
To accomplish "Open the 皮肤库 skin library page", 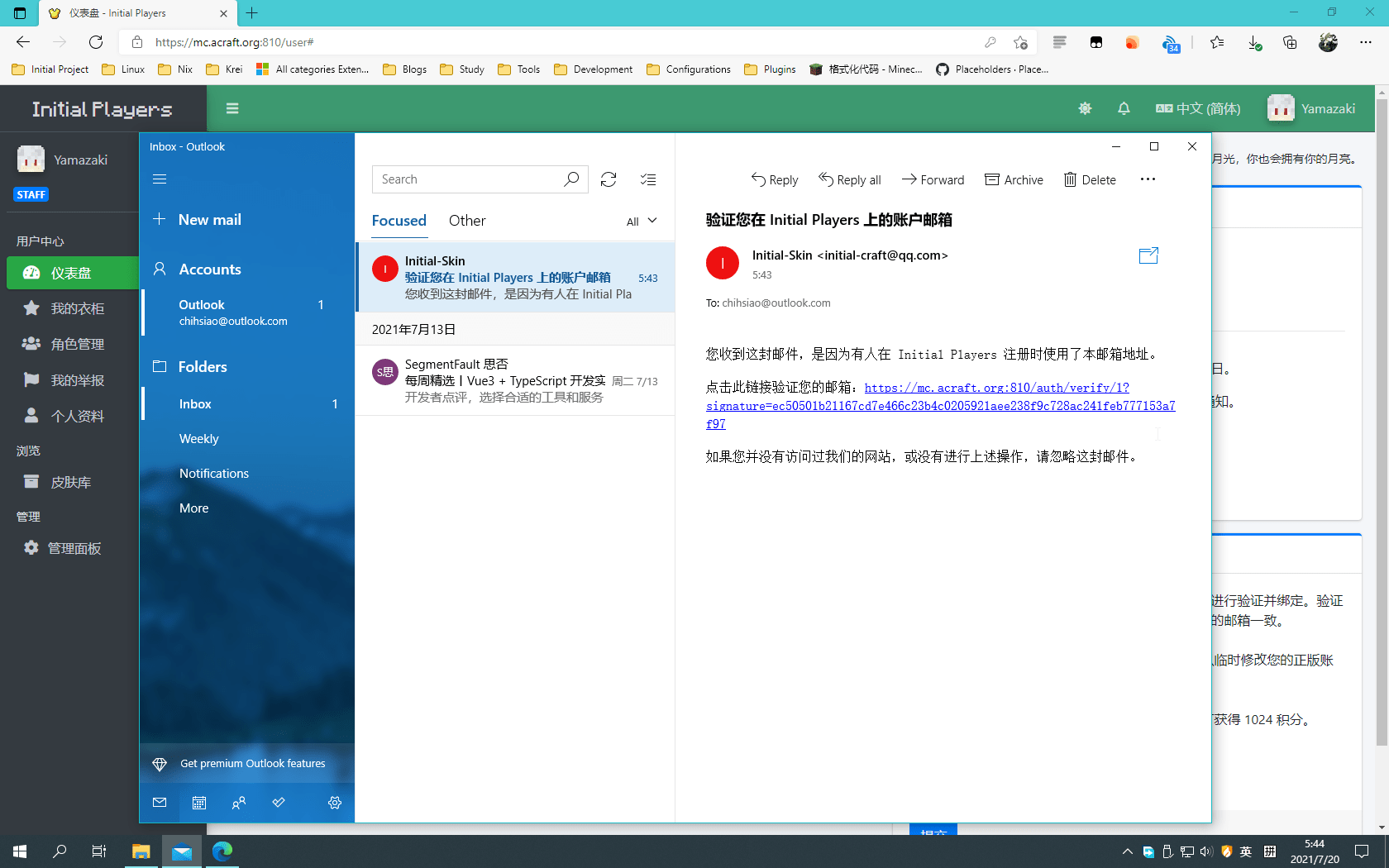I will pos(70,482).
